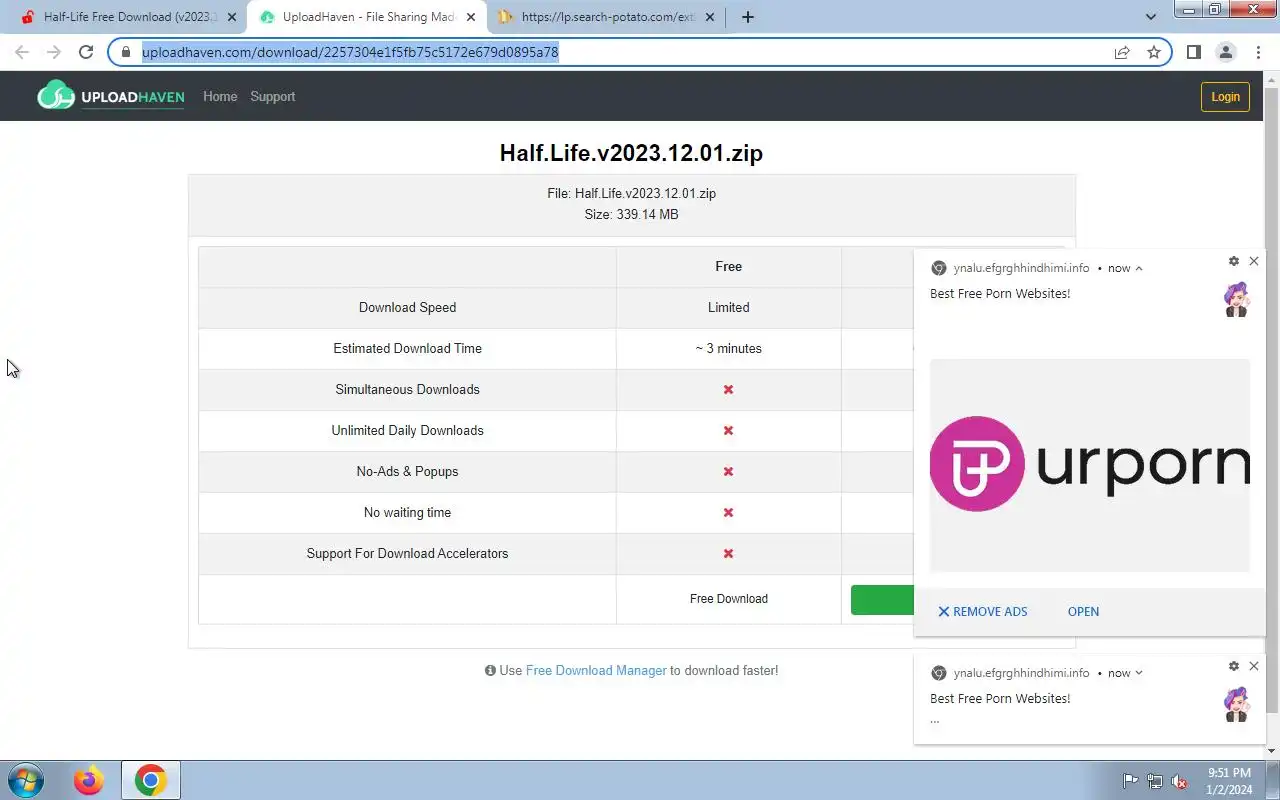The width and height of the screenshot is (1280, 800).
Task: Click the page vertical scrollbar
Action: pyautogui.click(x=1272, y=400)
